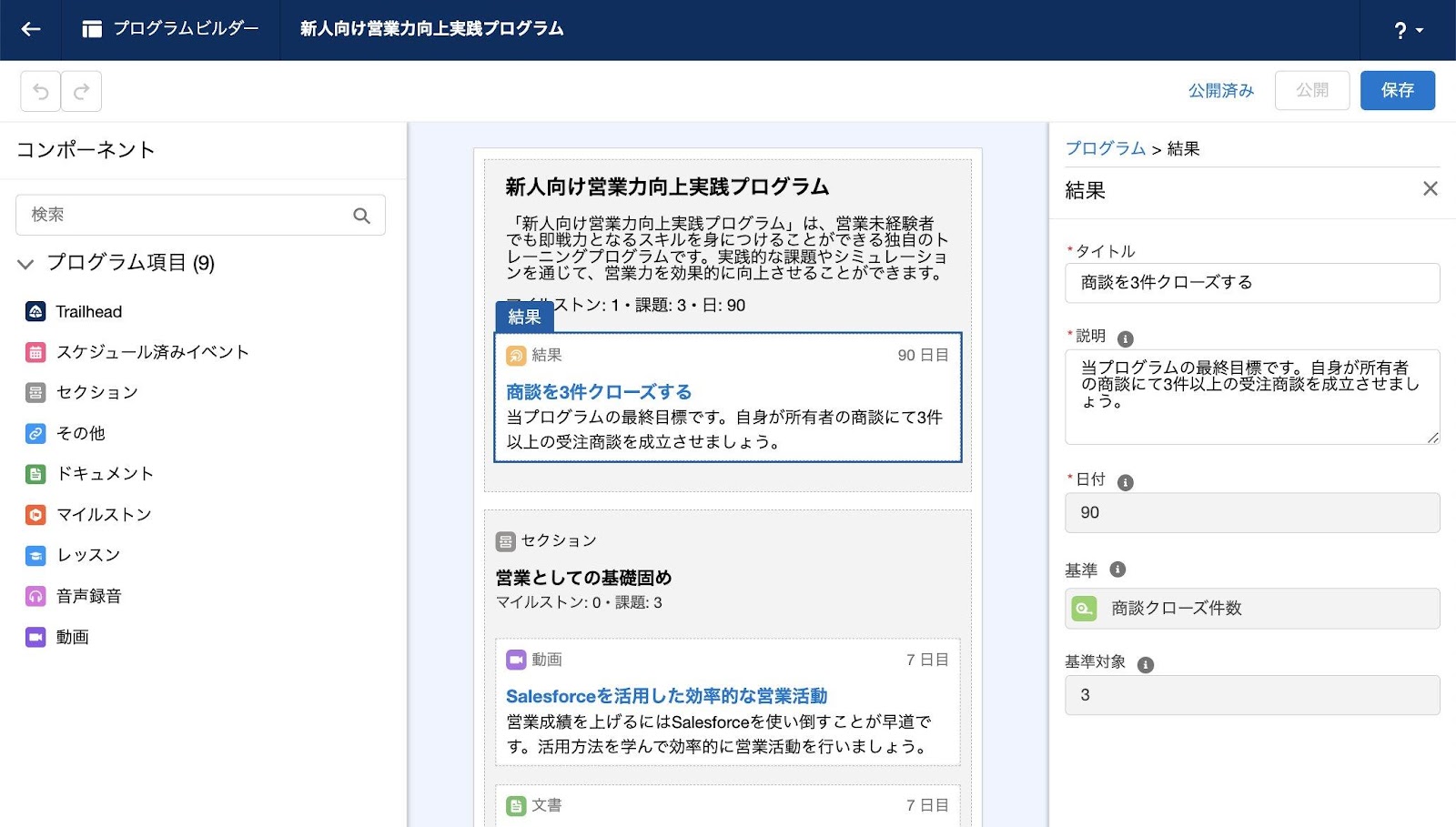Click the 動画 card icon in canvas
Image resolution: width=1456 pixels, height=827 pixels.
tap(516, 660)
